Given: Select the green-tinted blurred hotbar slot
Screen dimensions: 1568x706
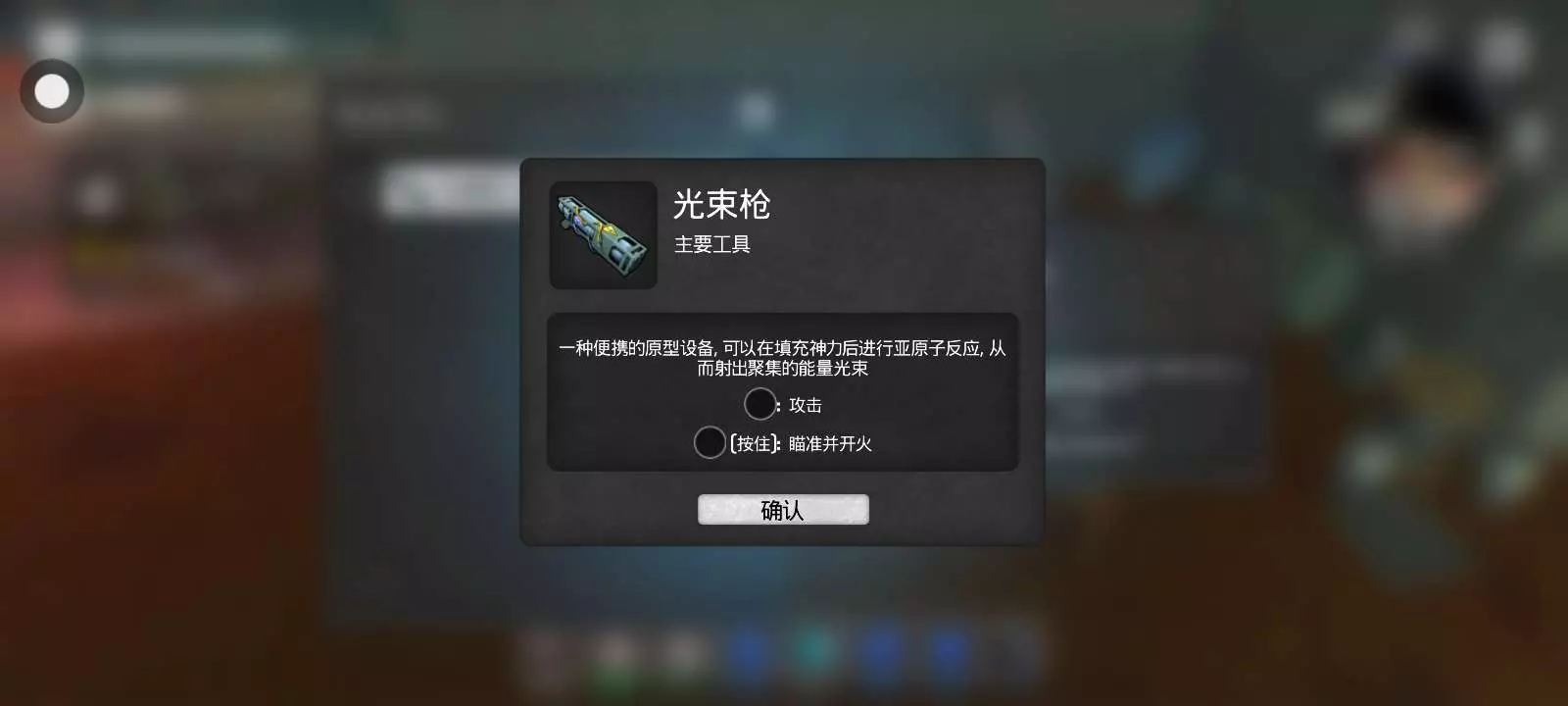Looking at the screenshot, I should [x=614, y=654].
